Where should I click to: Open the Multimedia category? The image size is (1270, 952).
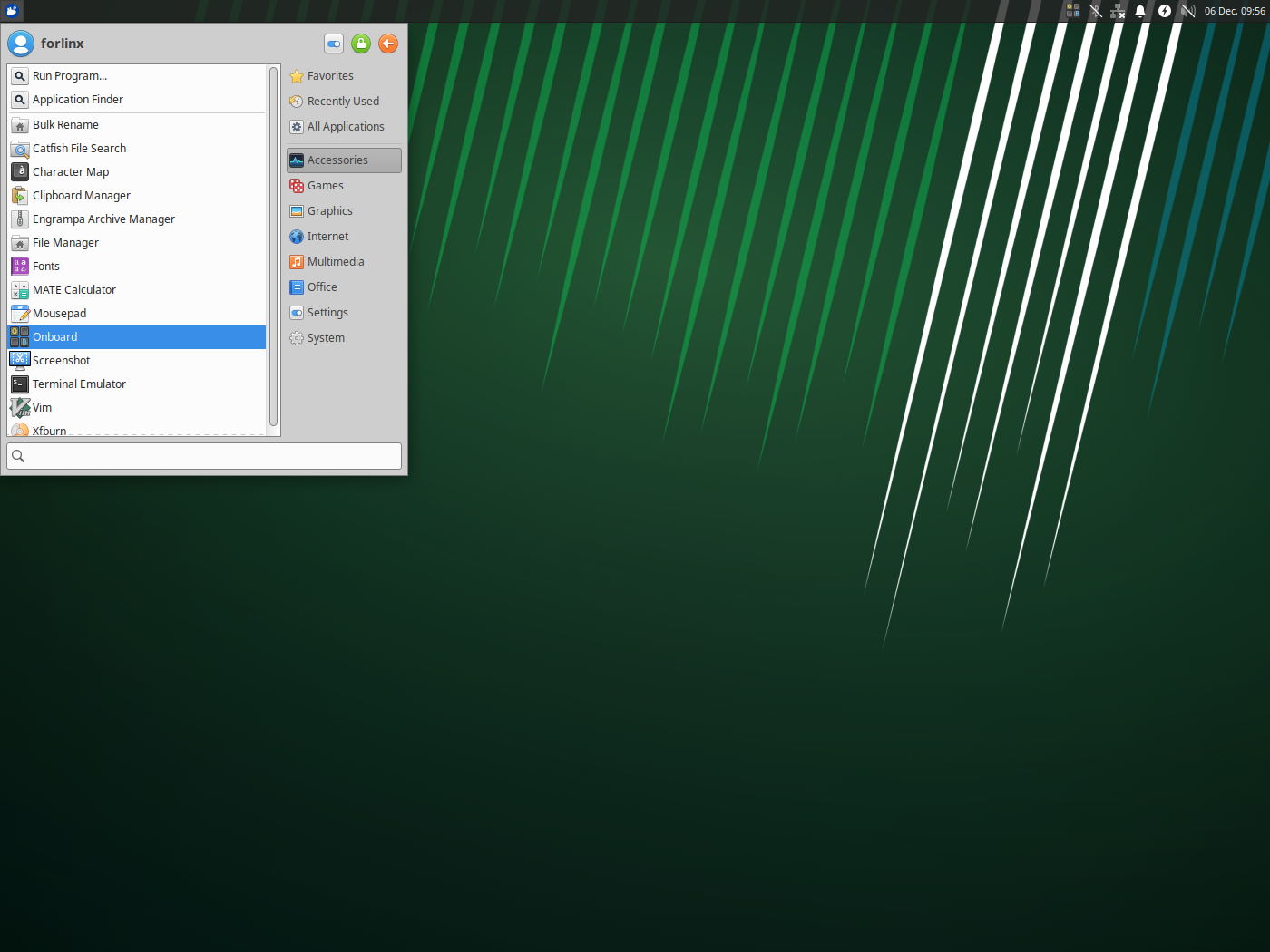coord(344,262)
